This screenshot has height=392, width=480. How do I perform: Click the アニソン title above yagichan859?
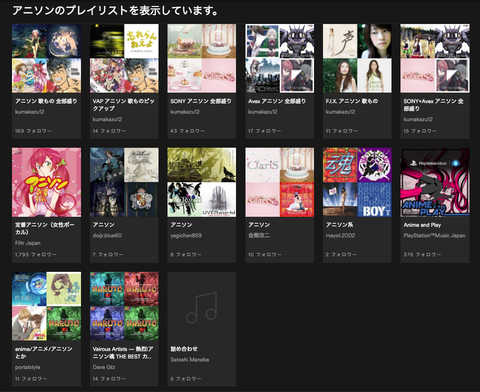(181, 225)
